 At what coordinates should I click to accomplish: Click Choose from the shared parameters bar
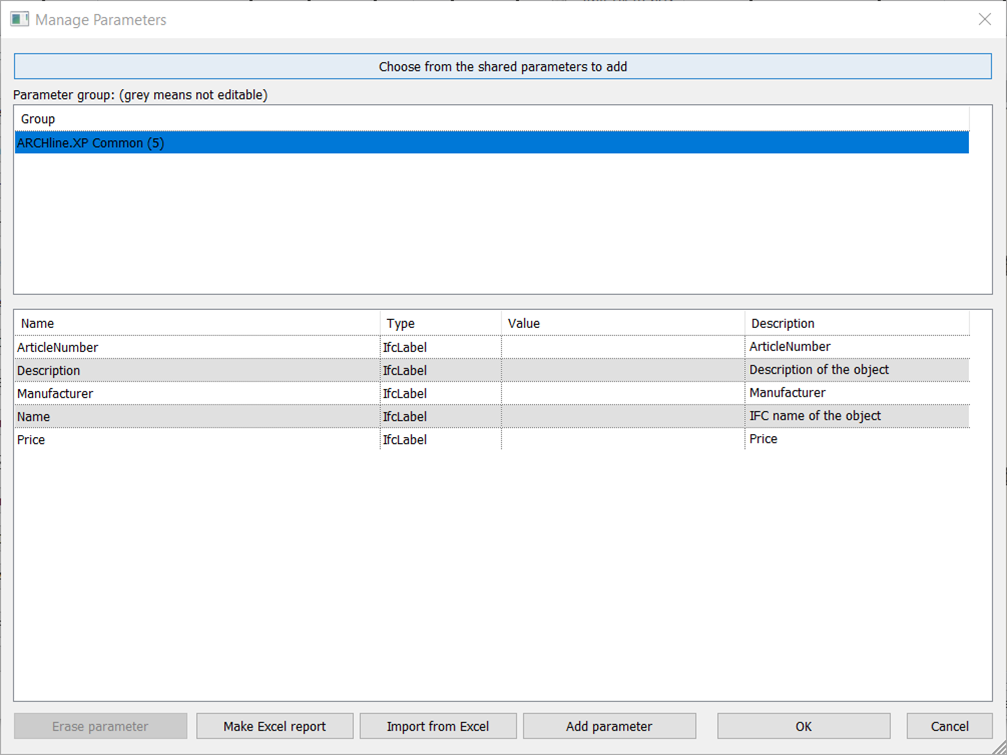tap(502, 67)
